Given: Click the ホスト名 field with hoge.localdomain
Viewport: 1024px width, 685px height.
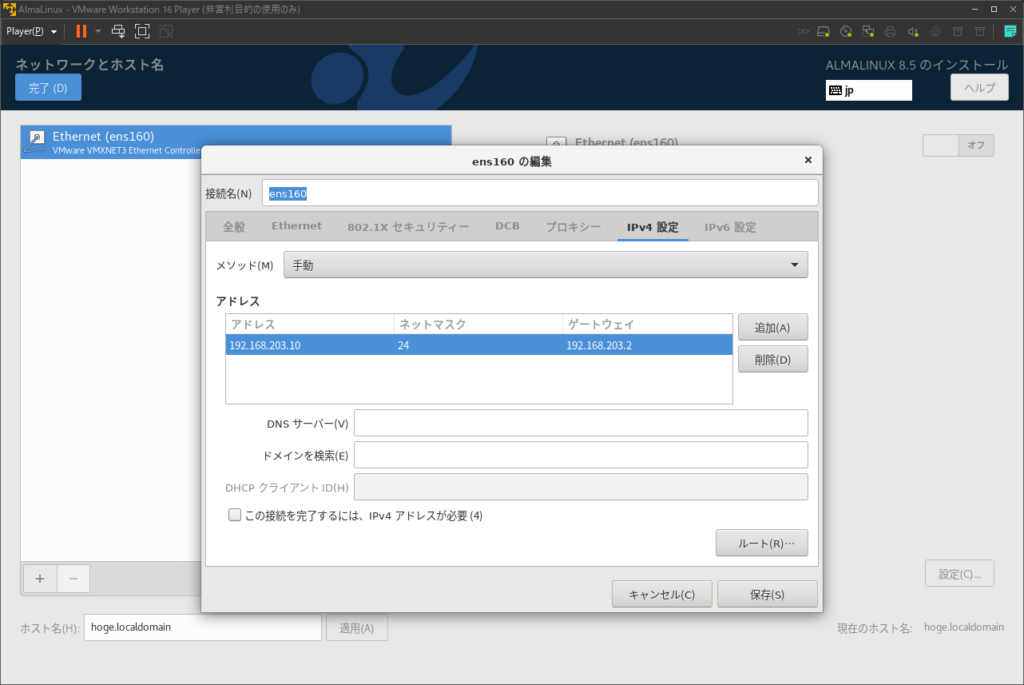Looking at the screenshot, I should 202,628.
